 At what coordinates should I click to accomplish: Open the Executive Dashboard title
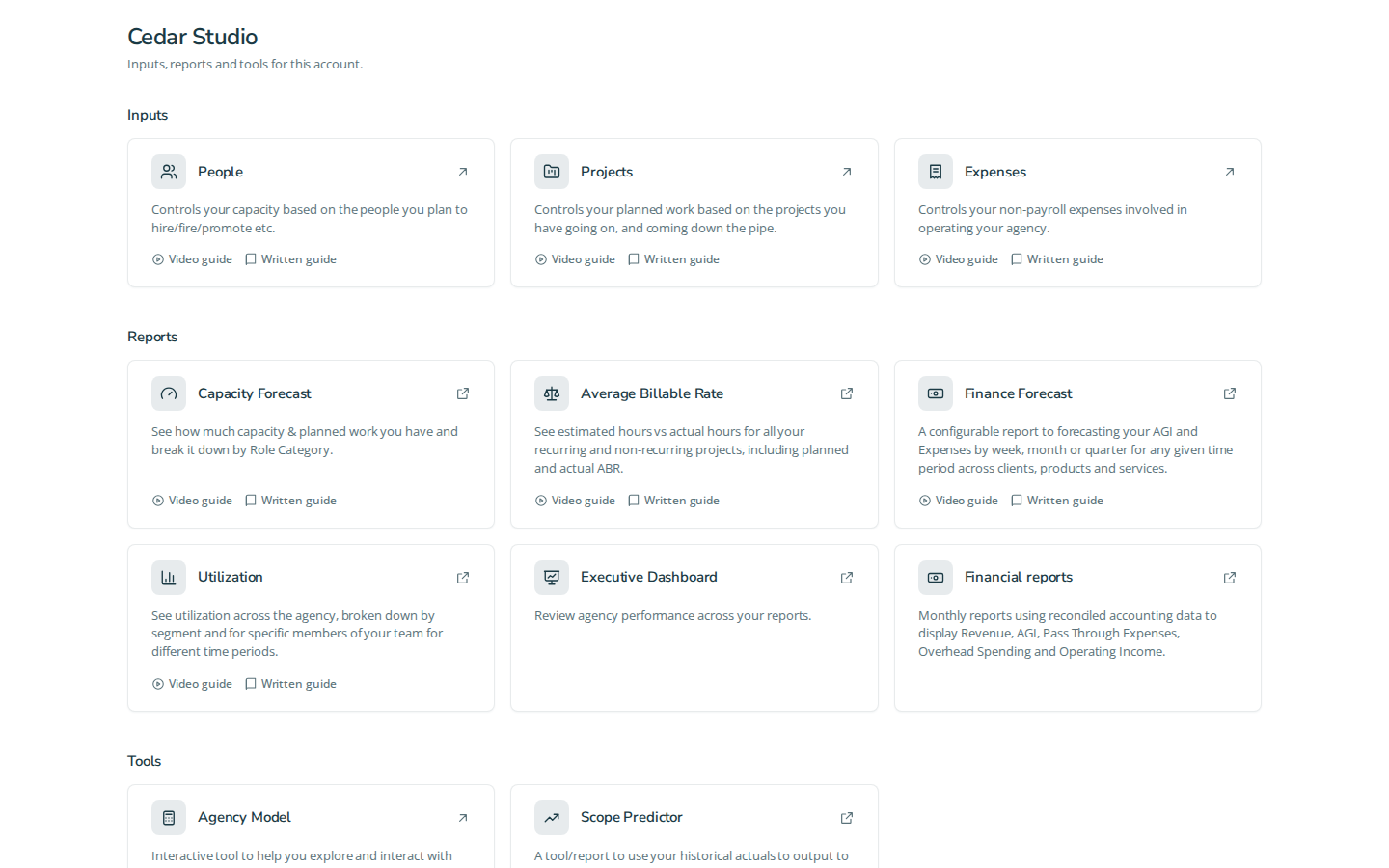649,577
